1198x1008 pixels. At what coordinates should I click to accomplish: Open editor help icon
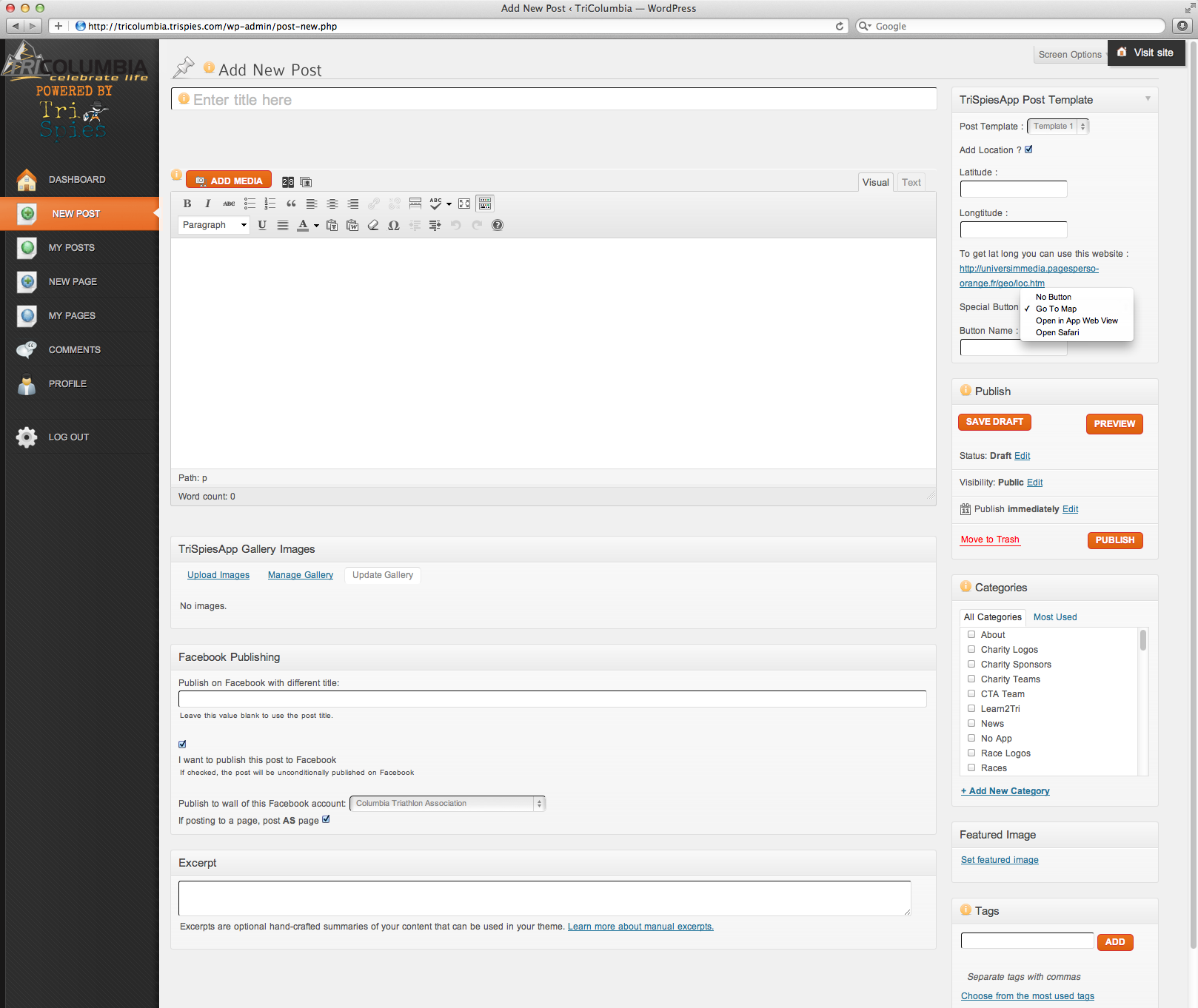tap(498, 225)
